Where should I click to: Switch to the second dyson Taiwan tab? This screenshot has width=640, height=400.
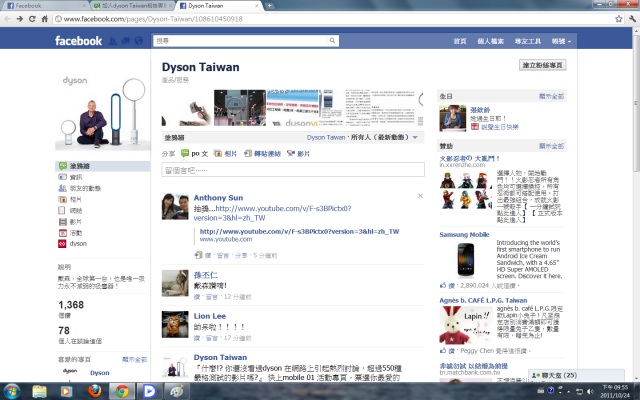(132, 6)
